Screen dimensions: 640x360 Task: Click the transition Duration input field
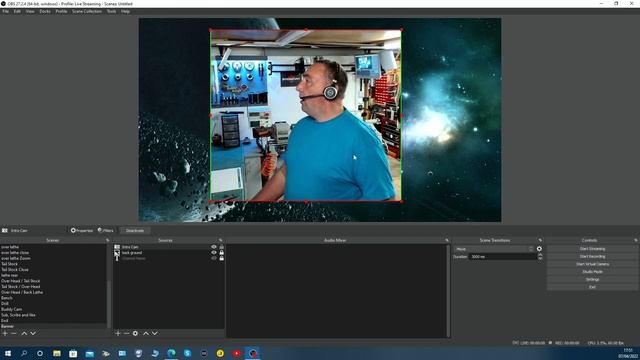point(502,257)
